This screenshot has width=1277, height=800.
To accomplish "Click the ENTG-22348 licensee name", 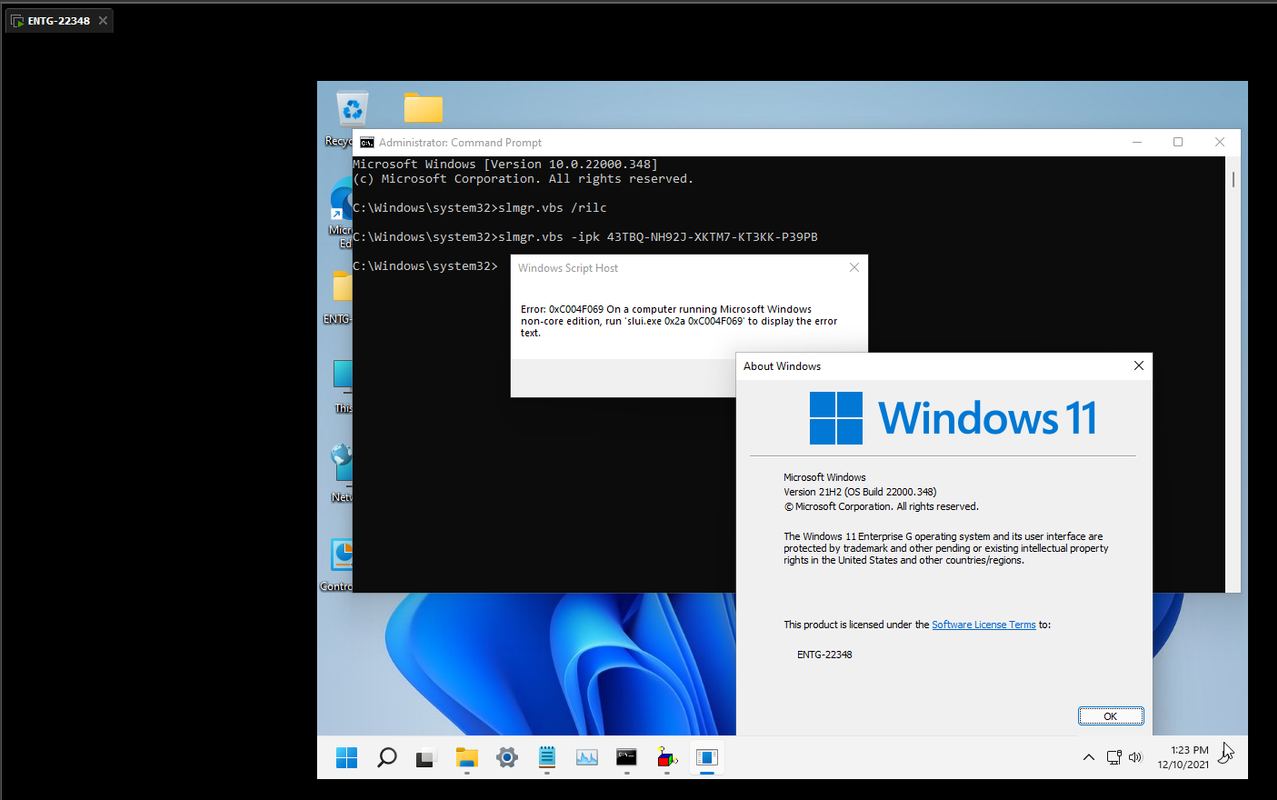I will pyautogui.click(x=825, y=654).
